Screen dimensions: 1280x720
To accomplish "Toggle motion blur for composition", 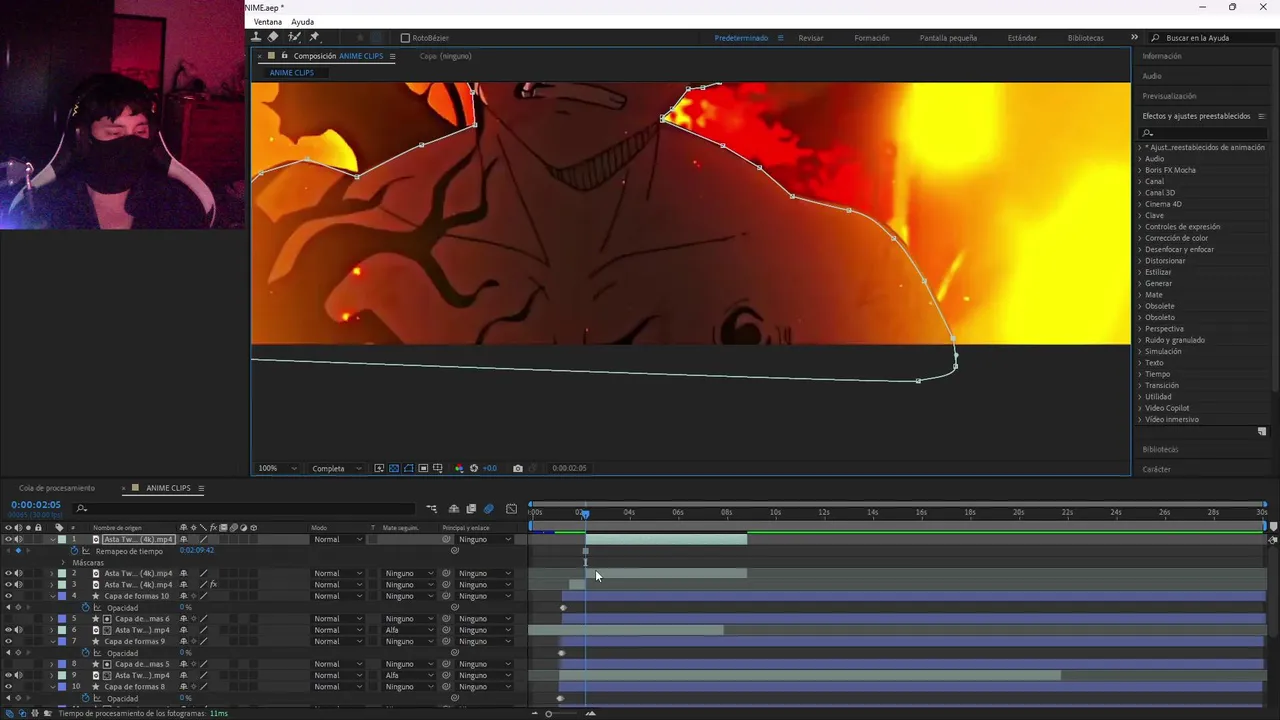I will click(x=488, y=509).
